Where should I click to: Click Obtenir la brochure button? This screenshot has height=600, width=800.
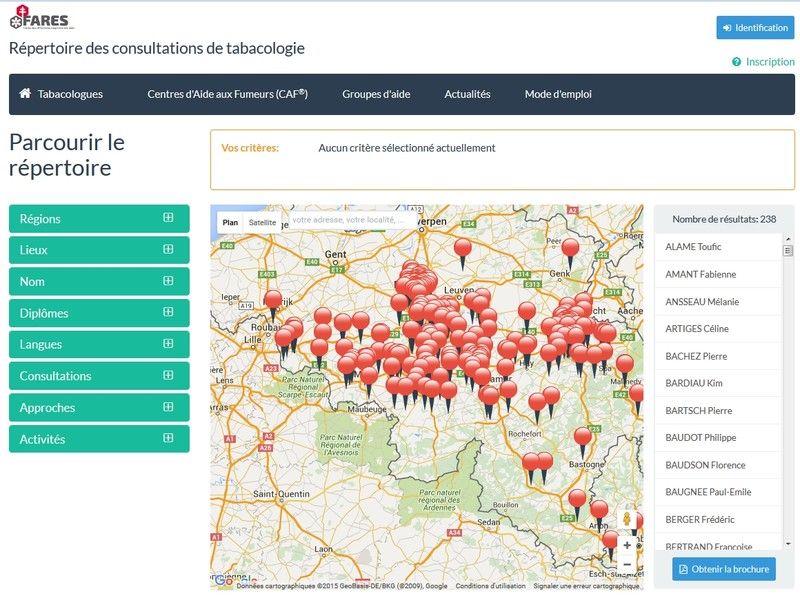pos(723,569)
